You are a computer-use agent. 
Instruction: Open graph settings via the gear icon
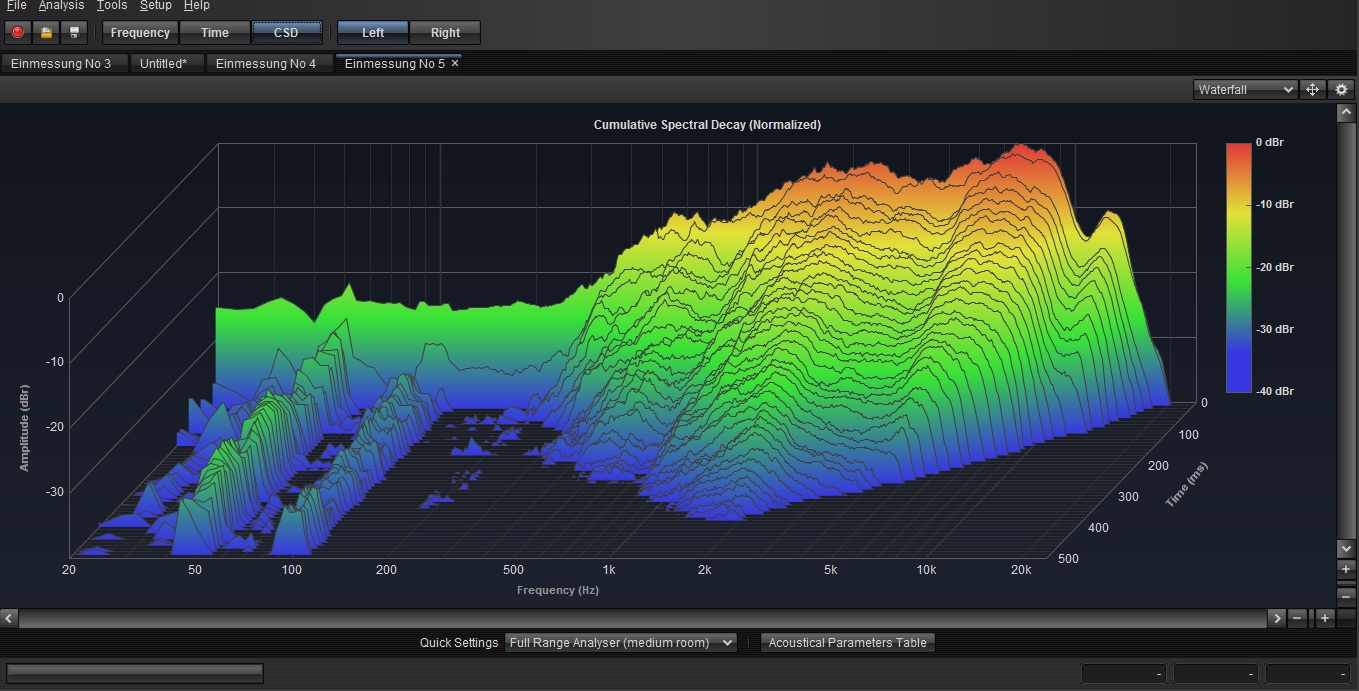point(1342,90)
